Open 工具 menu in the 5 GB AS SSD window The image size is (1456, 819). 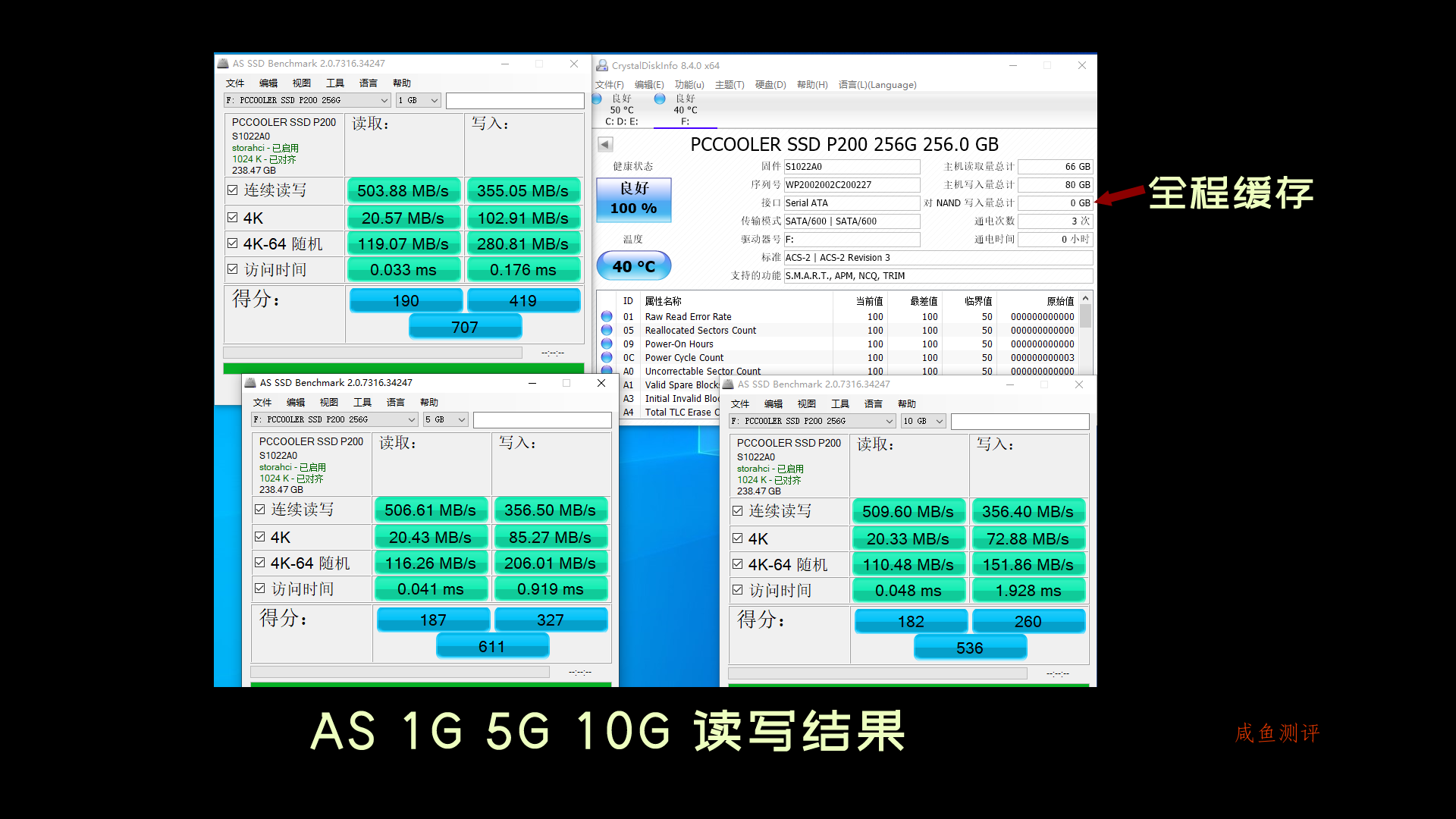[x=362, y=403]
